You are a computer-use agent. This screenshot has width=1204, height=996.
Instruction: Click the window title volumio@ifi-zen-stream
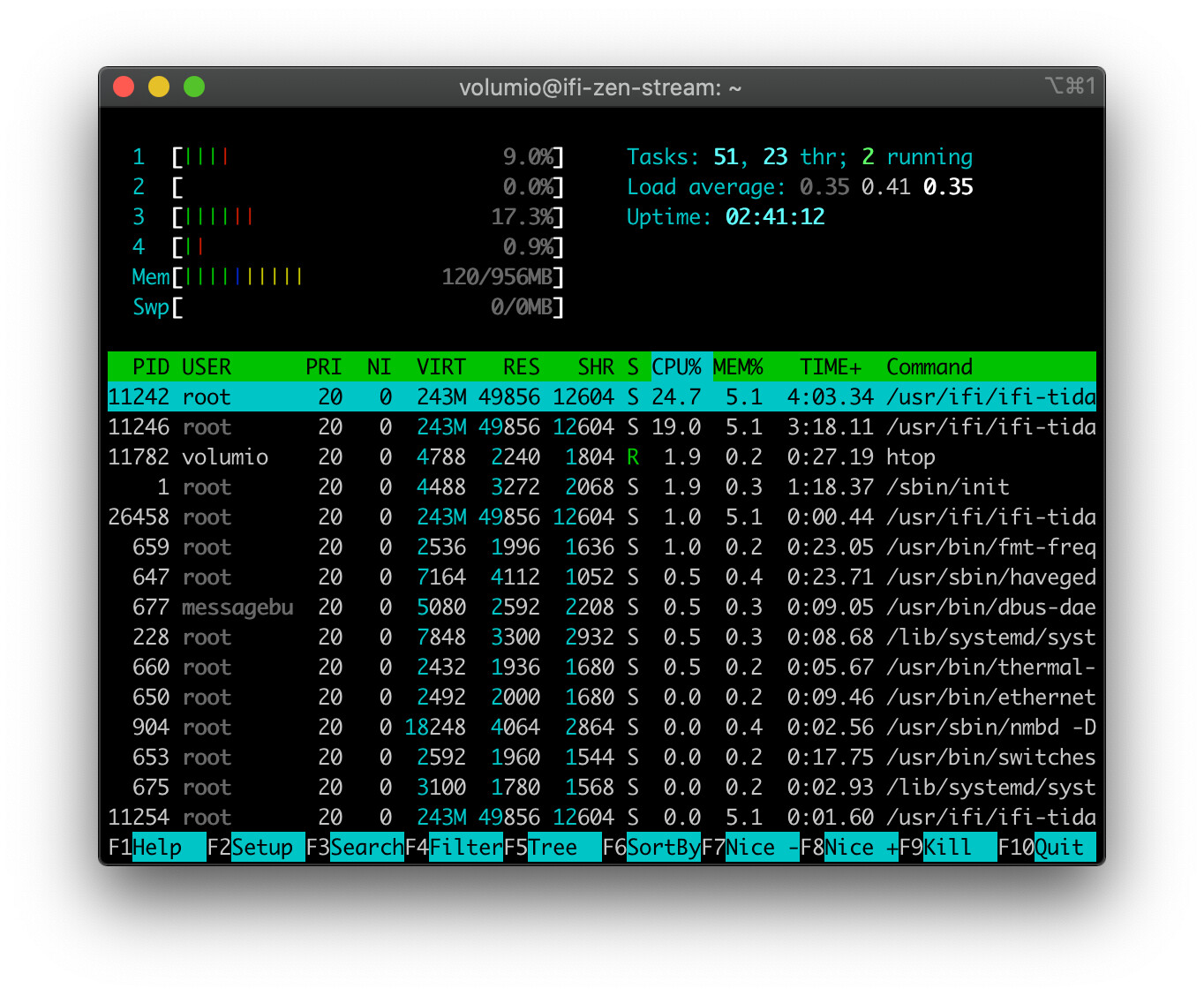point(600,87)
